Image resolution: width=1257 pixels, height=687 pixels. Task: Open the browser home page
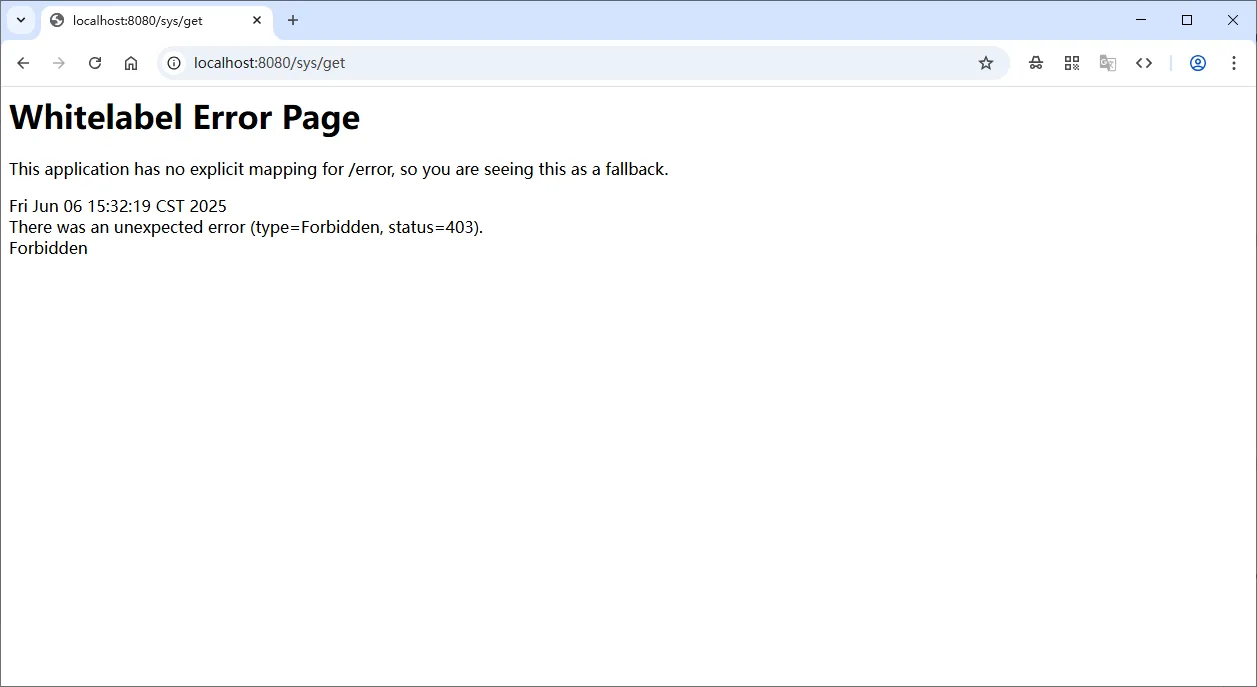(x=131, y=63)
